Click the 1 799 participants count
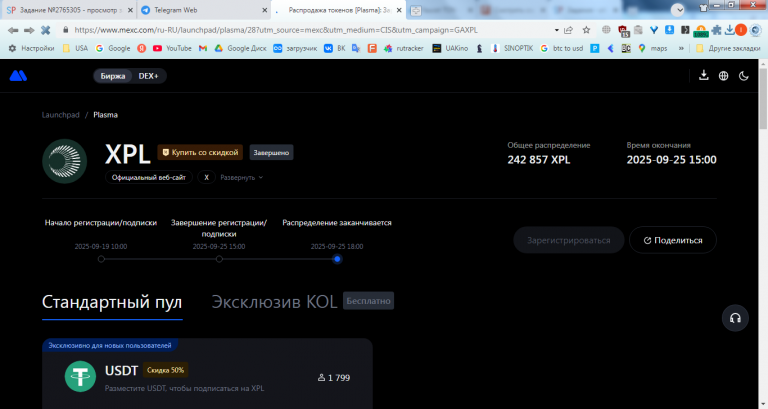The height and width of the screenshot is (409, 768). tap(334, 378)
